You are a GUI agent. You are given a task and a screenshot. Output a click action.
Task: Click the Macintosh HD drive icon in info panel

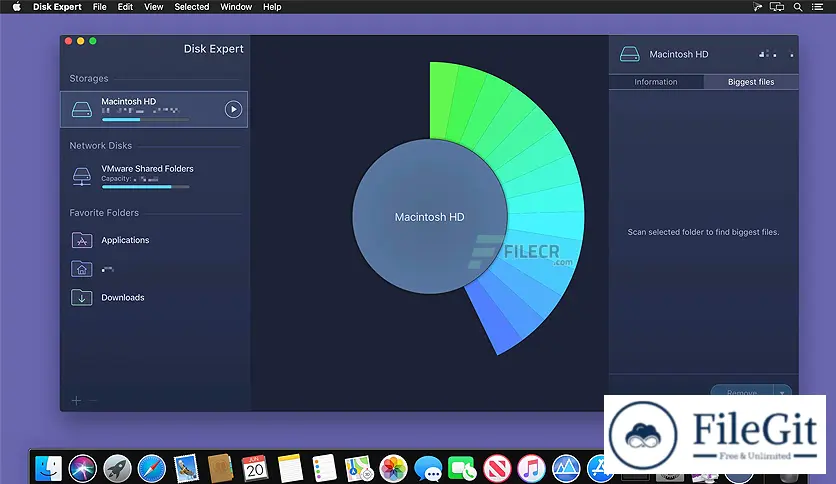(630, 54)
